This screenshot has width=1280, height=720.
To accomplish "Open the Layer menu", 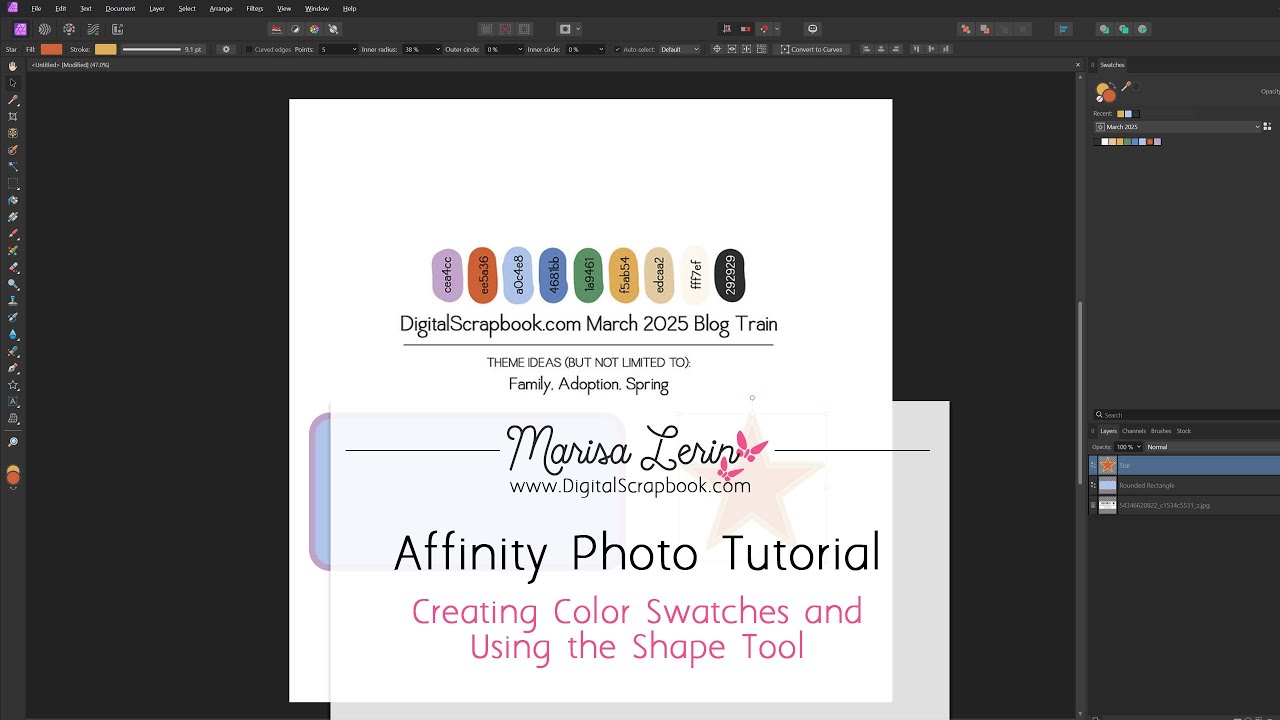I will (x=157, y=8).
